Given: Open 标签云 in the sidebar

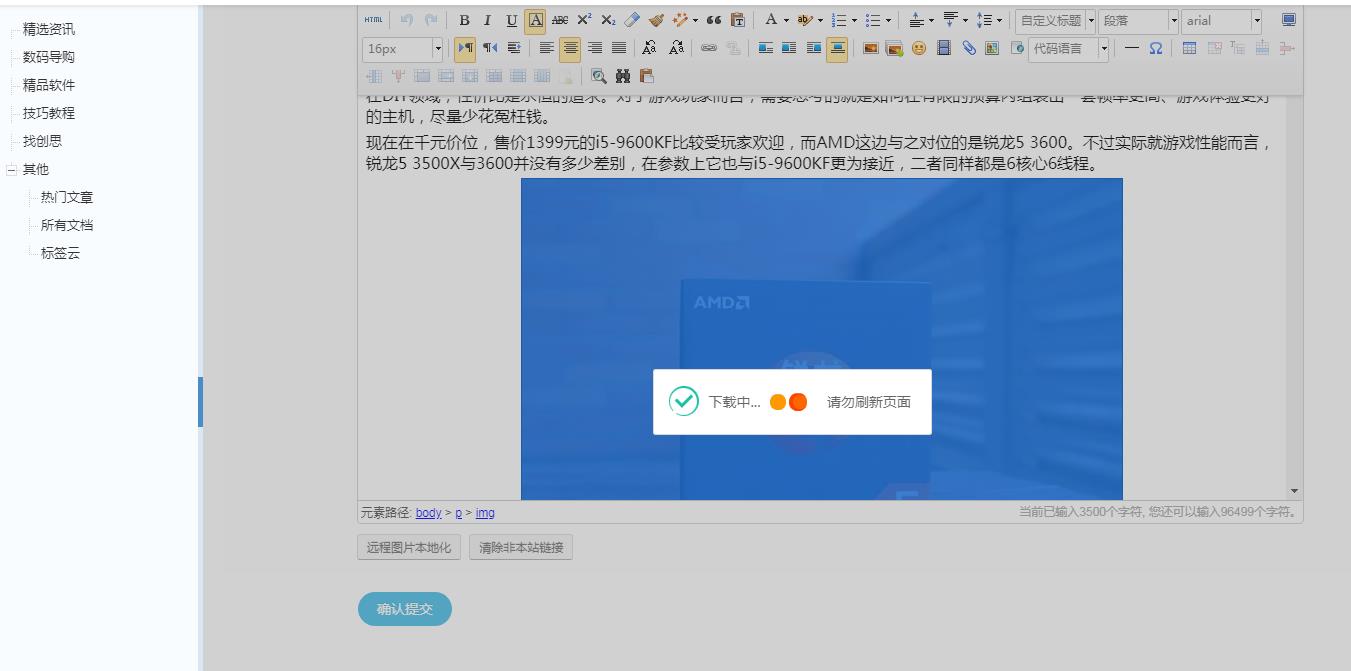Looking at the screenshot, I should coord(60,254).
